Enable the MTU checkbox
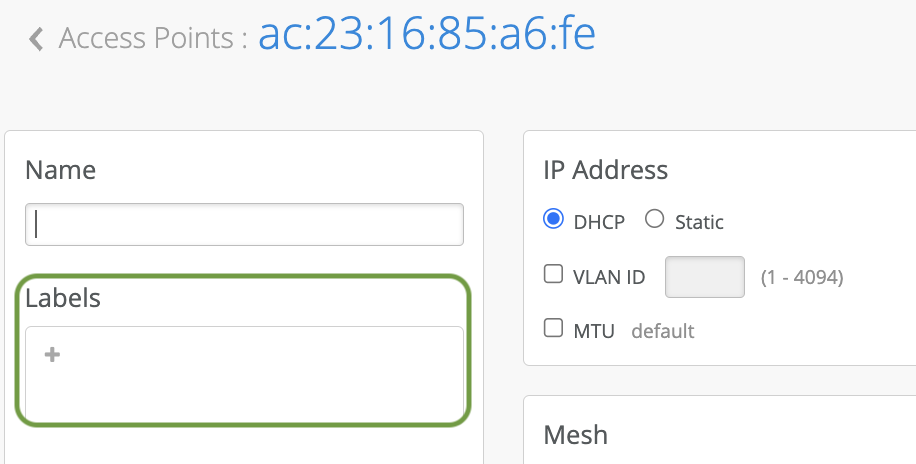 (553, 328)
